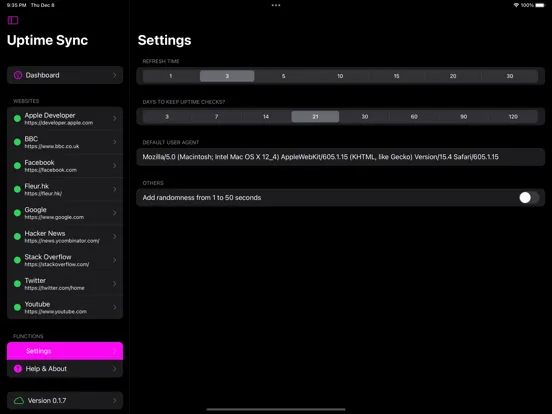Click the Dashboard clock icon
552x414 pixels.
18,75
